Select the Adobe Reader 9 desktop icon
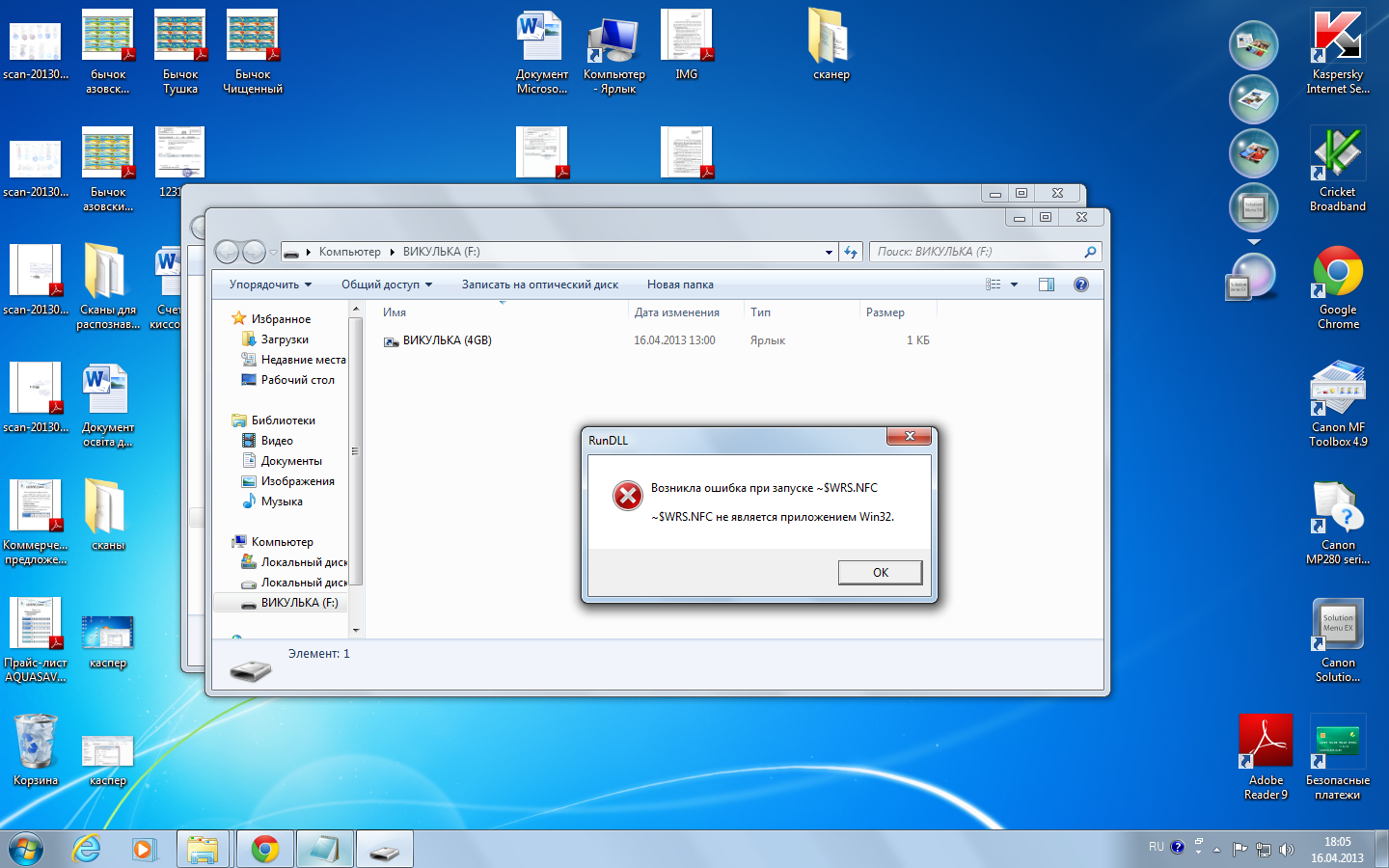The width and height of the screenshot is (1389, 868). point(1266,758)
